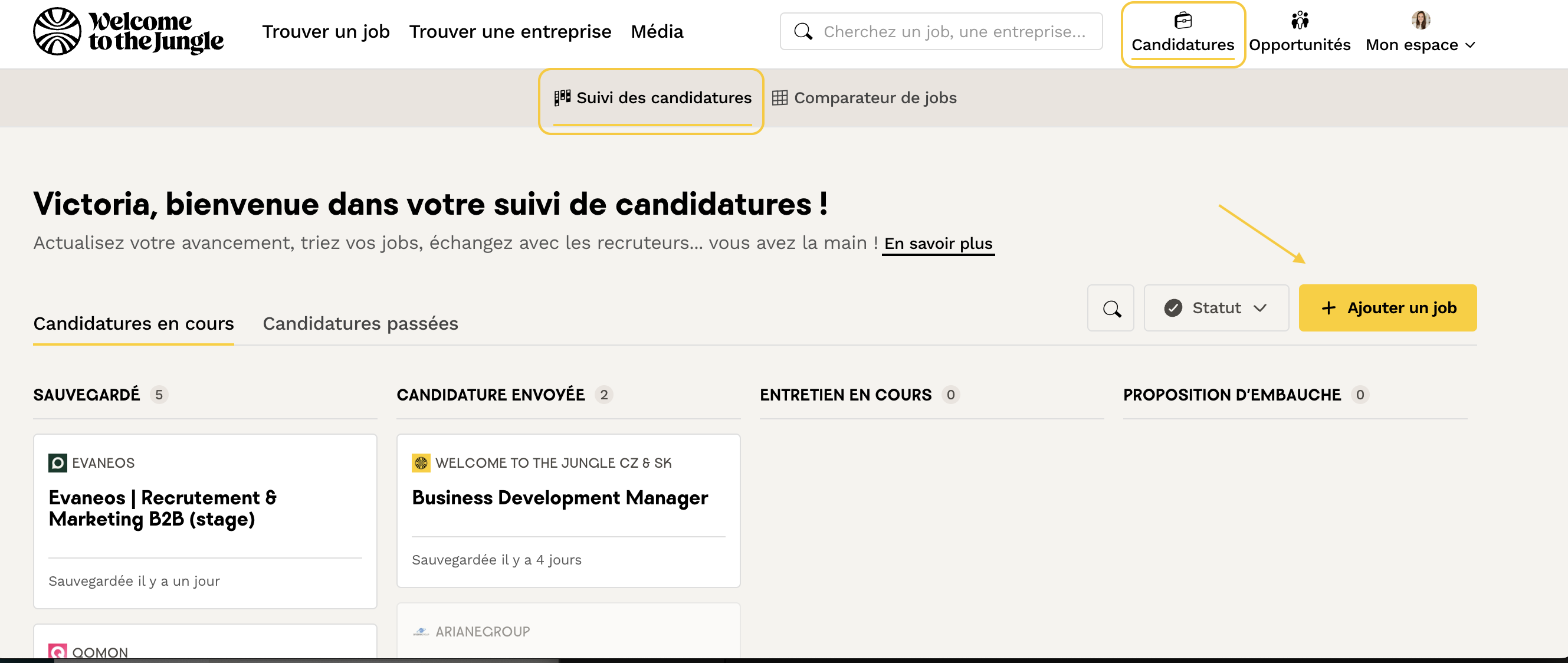Image resolution: width=1568 pixels, height=663 pixels.
Task: Open Trouver une entreprise menu
Action: coord(510,32)
